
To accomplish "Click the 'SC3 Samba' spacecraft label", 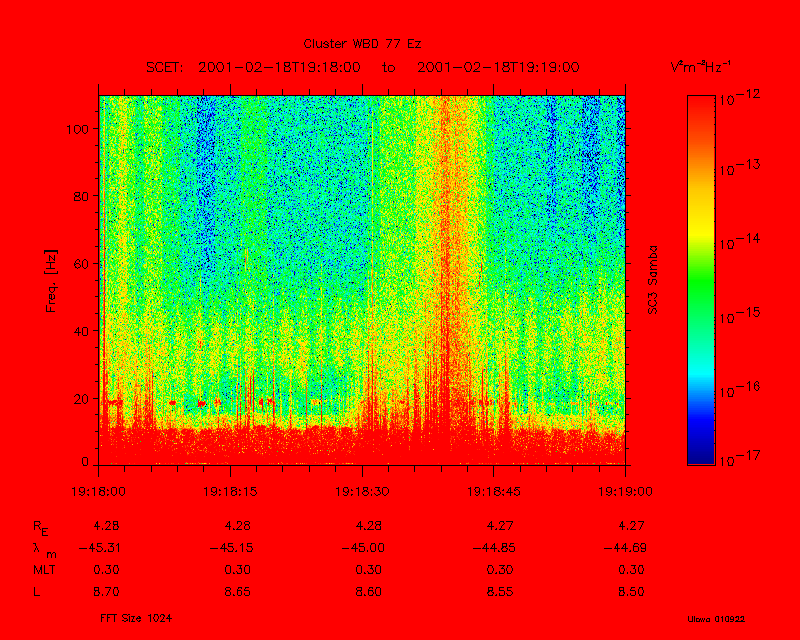I will pyautogui.click(x=652, y=280).
